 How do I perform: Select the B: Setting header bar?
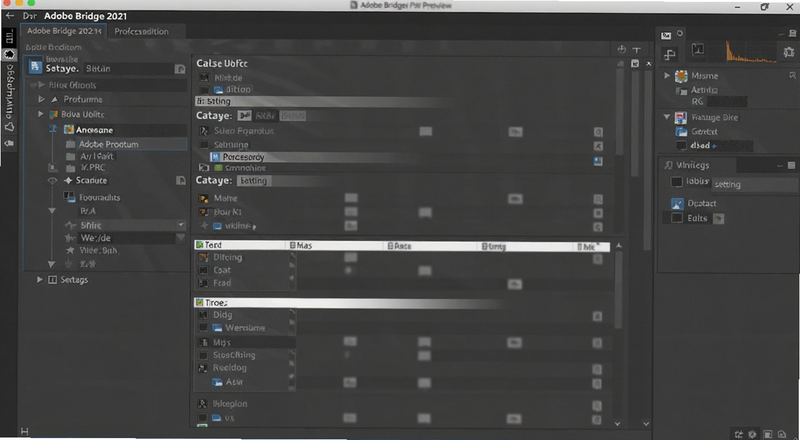pos(321,101)
